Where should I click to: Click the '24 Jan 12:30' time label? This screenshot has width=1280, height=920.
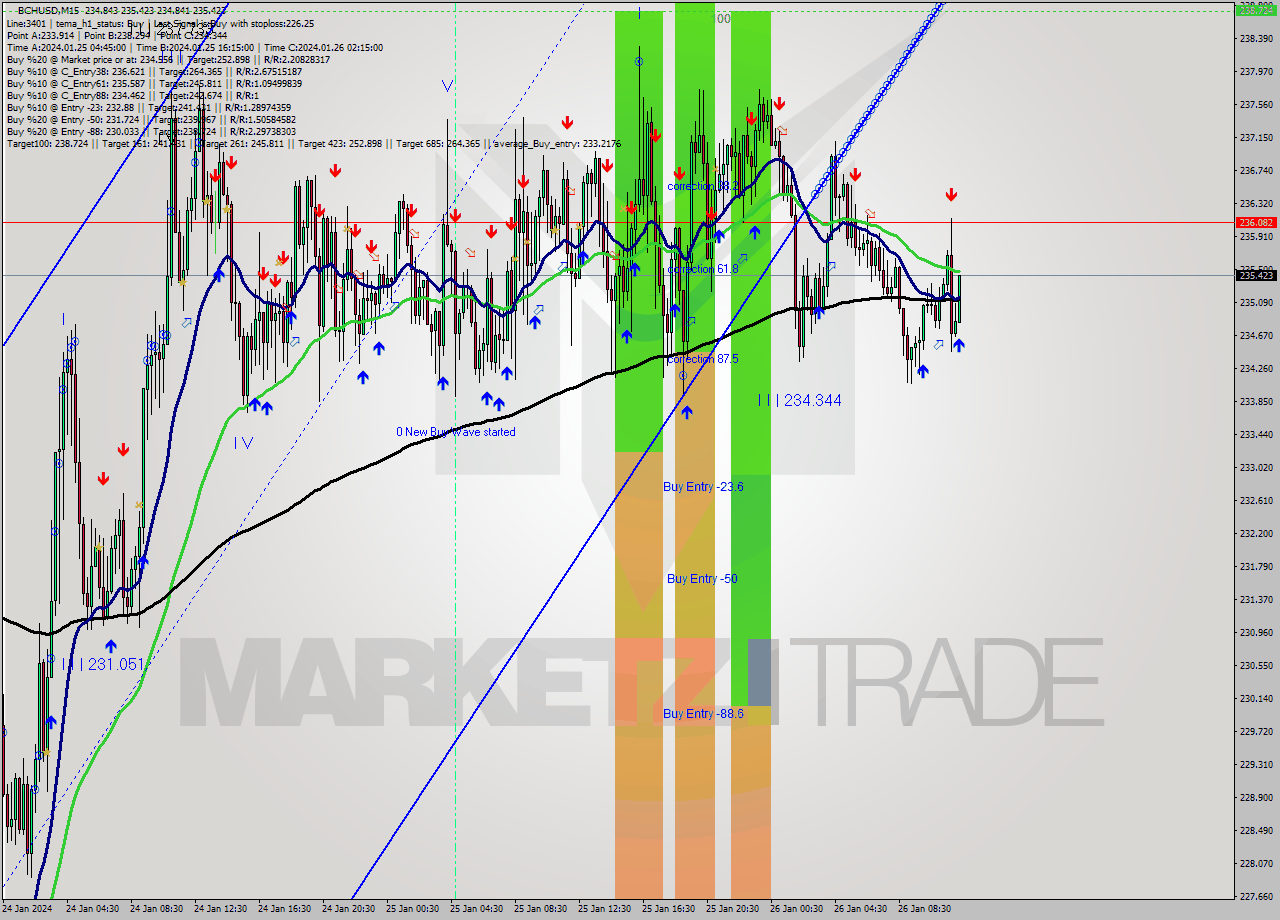(218, 909)
